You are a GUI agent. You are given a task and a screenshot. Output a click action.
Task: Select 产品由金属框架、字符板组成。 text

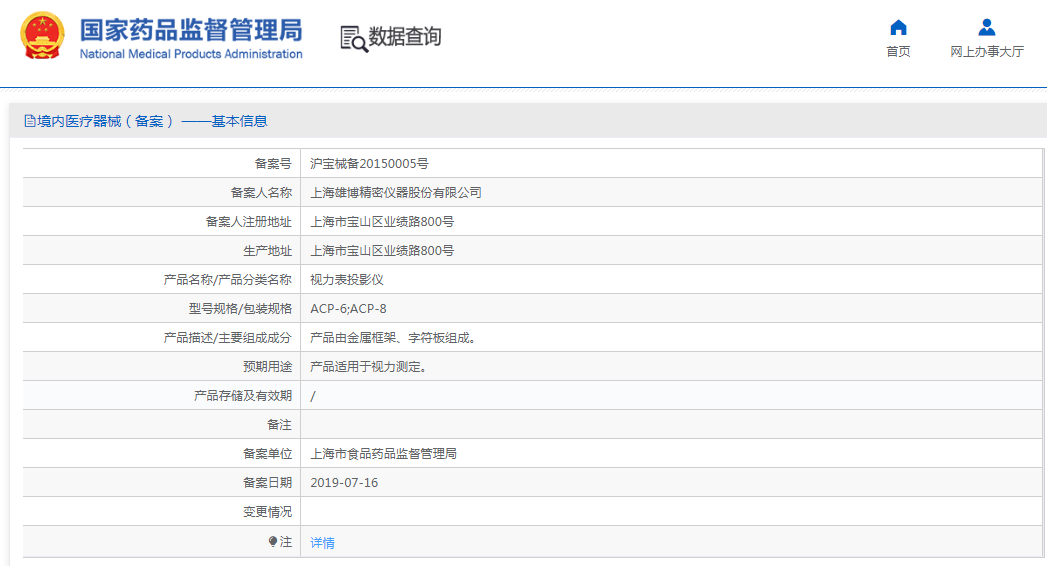point(395,338)
